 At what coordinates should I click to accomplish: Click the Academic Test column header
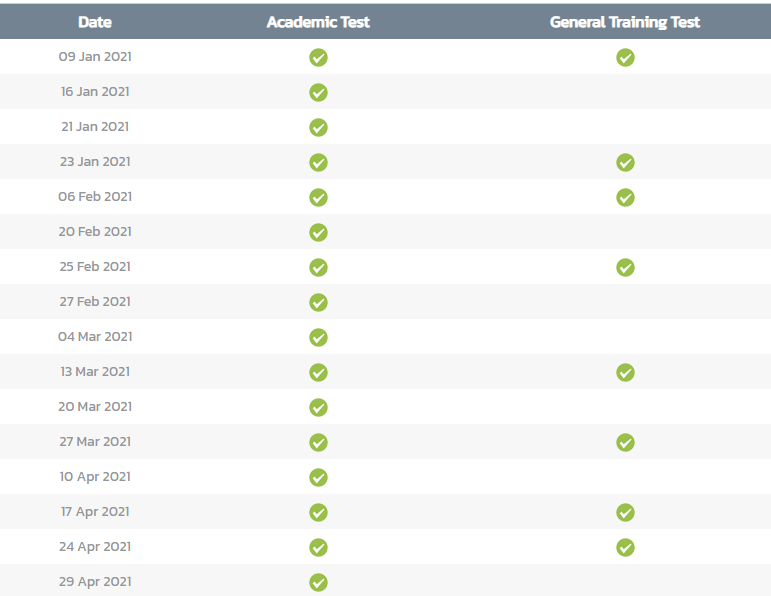pos(318,22)
